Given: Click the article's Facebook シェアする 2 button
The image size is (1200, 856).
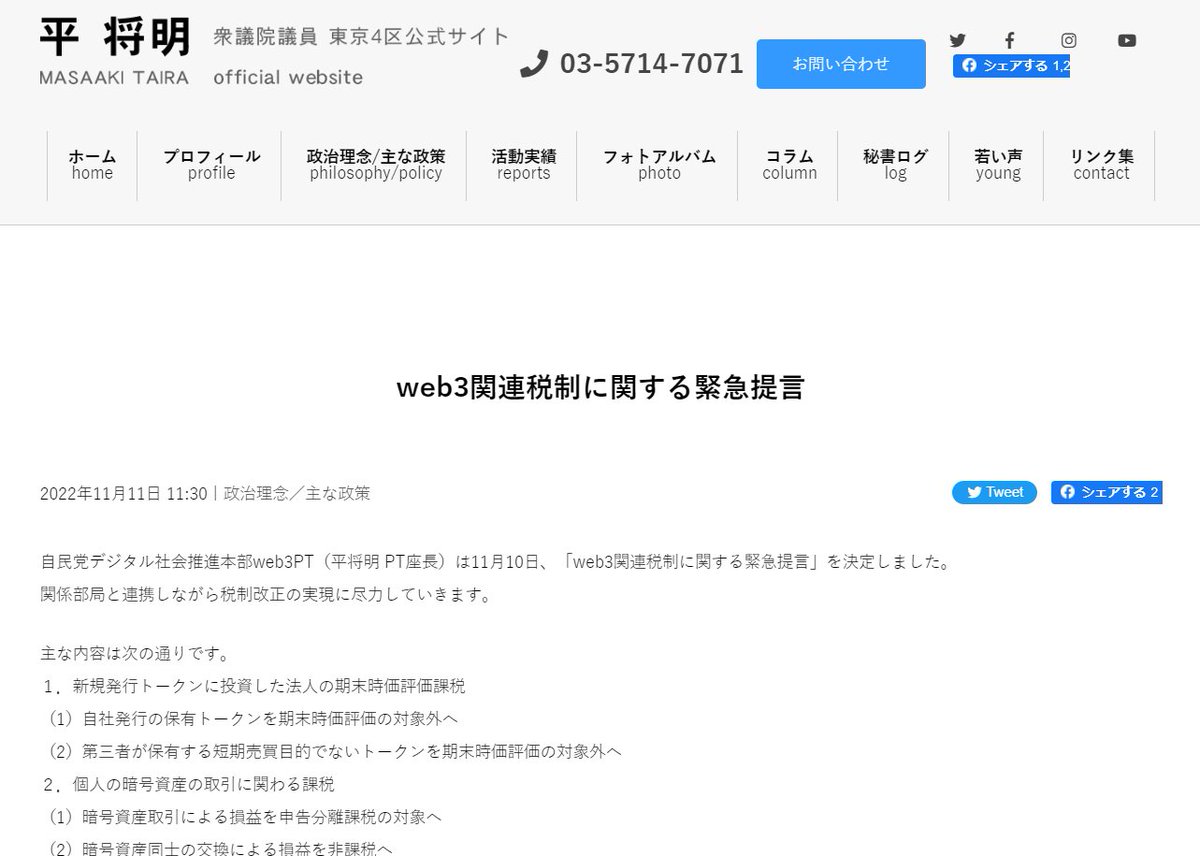Looking at the screenshot, I should point(1106,492).
